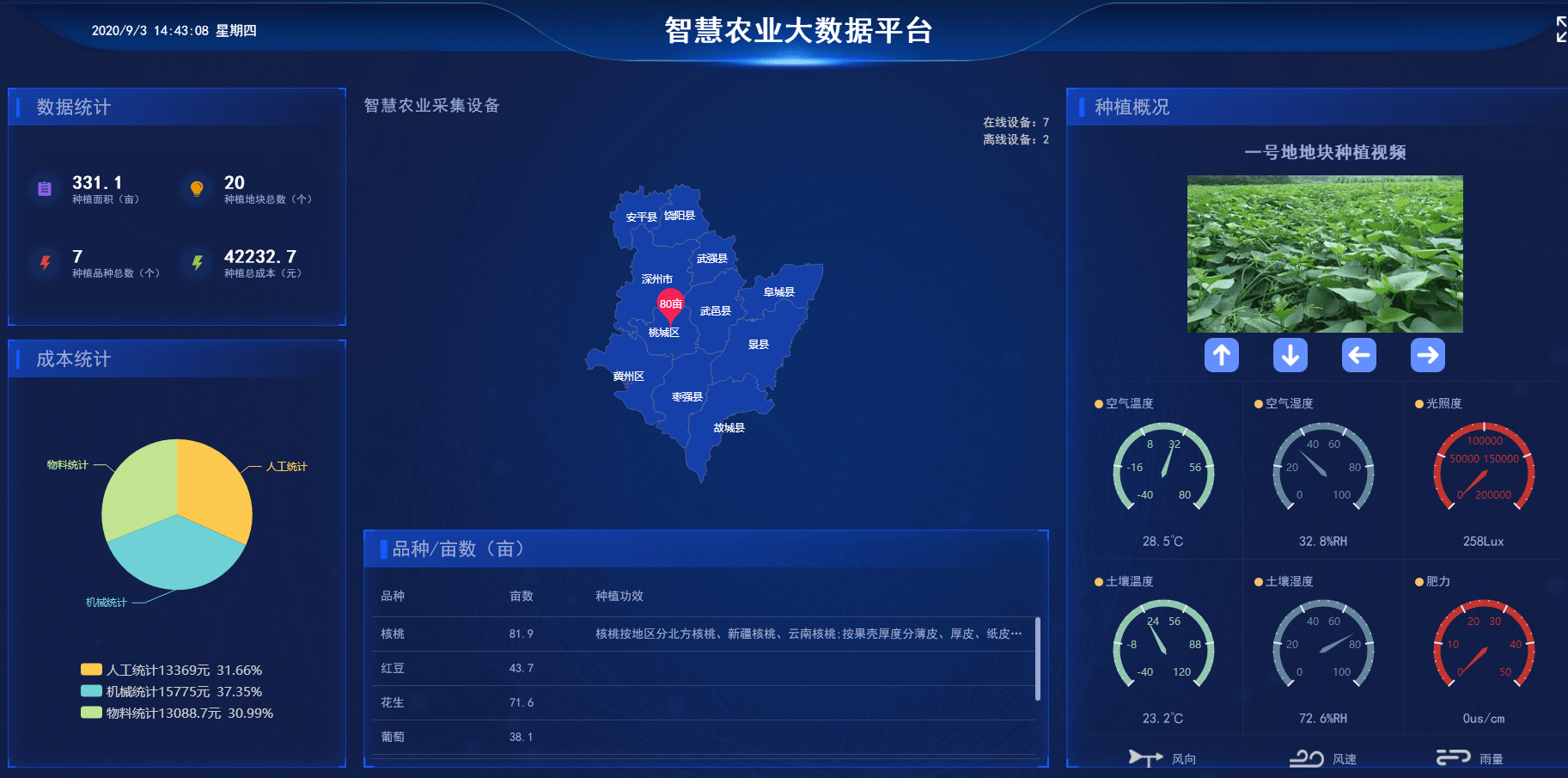Click the yellow 人工统计 pie slice
The width and height of the screenshot is (1568, 778).
point(210,486)
